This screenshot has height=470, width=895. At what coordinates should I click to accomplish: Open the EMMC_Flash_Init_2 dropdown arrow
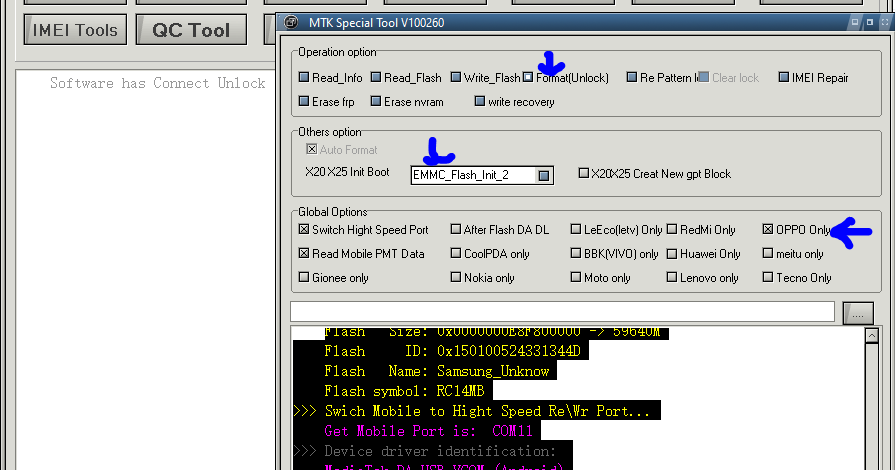click(x=544, y=175)
